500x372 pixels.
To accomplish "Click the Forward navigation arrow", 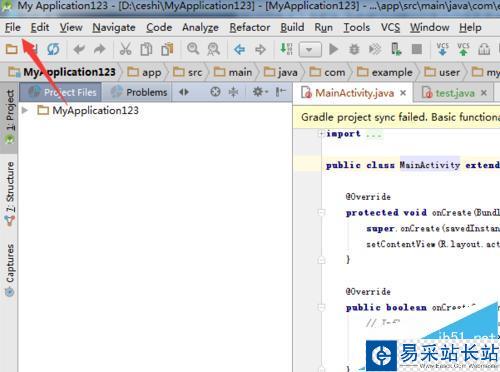I will point(260,49).
